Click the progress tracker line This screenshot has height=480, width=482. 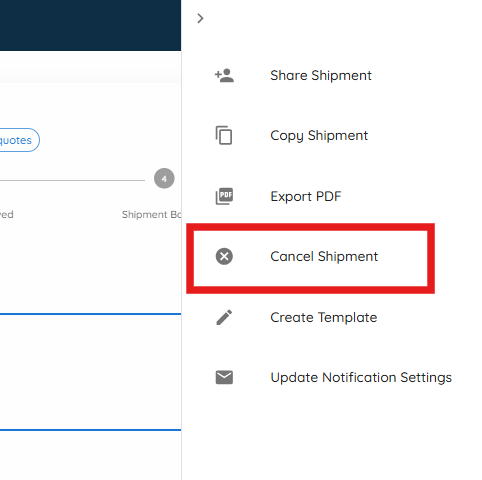pyautogui.click(x=72, y=180)
